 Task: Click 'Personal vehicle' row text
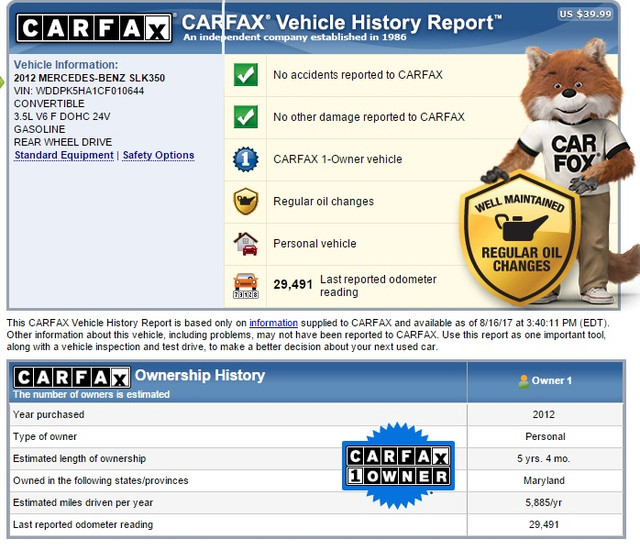click(315, 244)
